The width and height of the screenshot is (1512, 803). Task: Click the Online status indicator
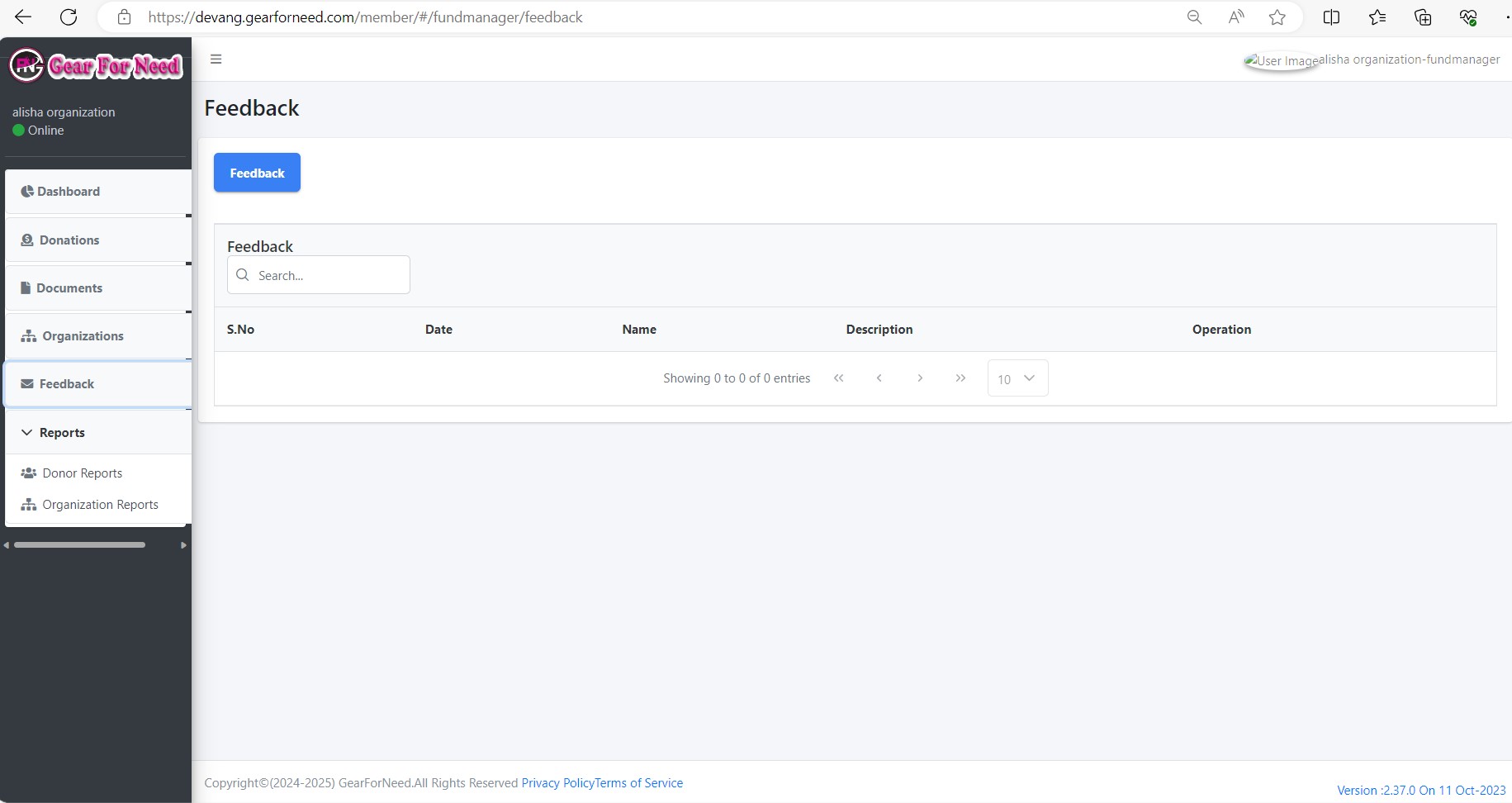(38, 131)
